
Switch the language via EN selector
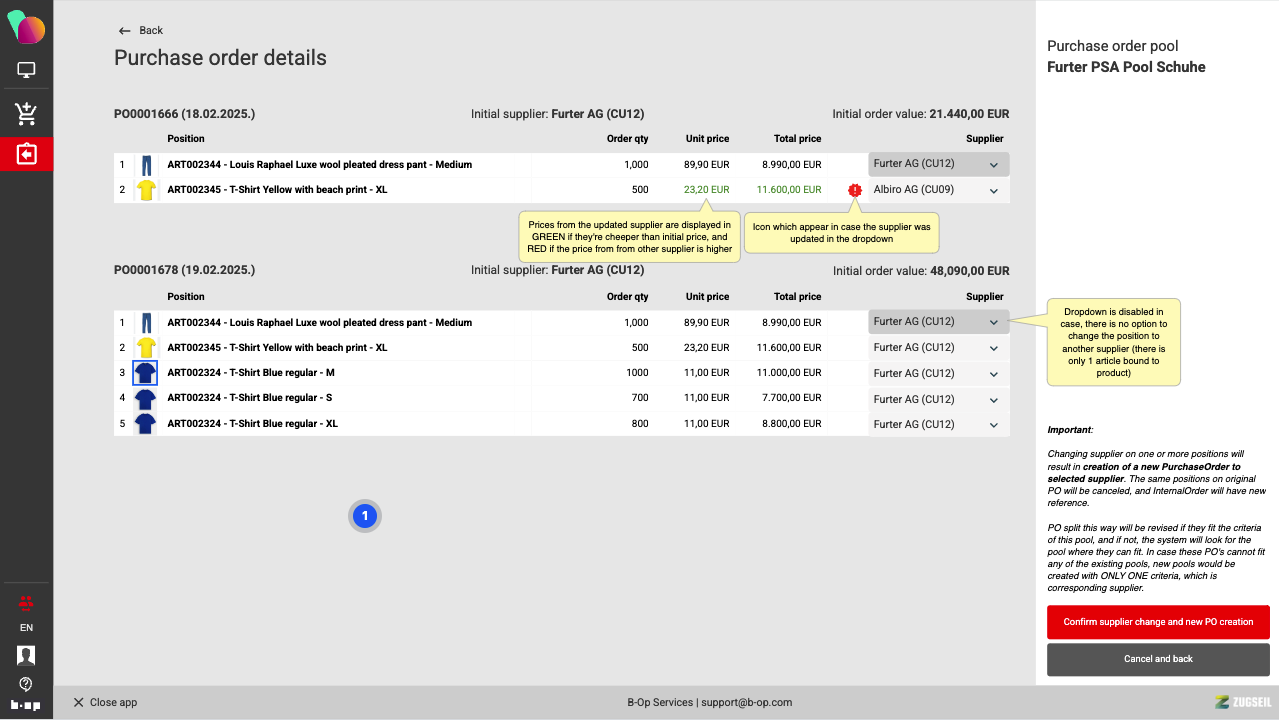26,628
